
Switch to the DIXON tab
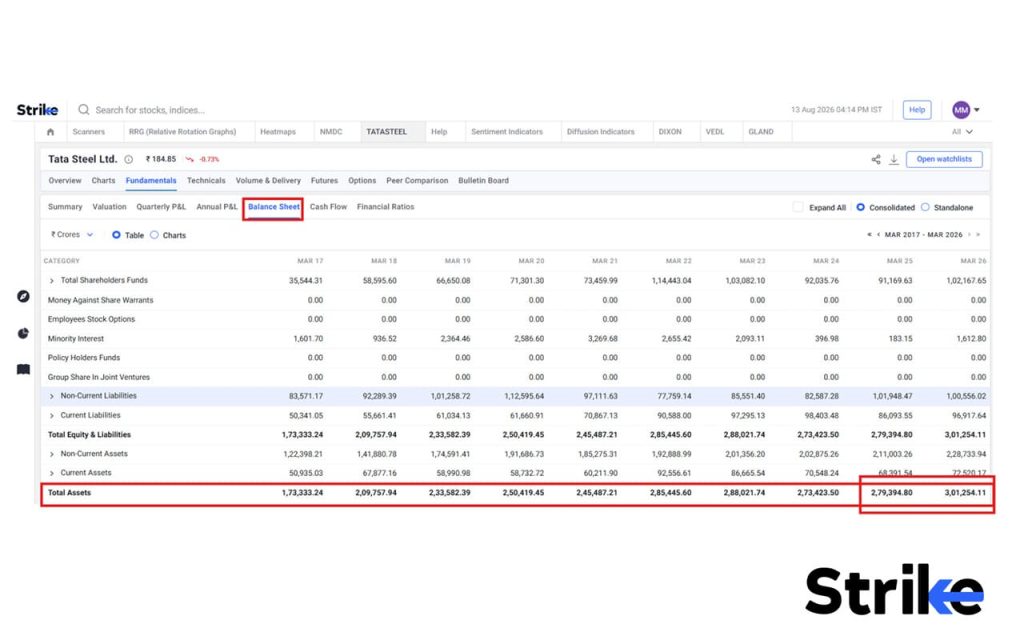coord(670,132)
